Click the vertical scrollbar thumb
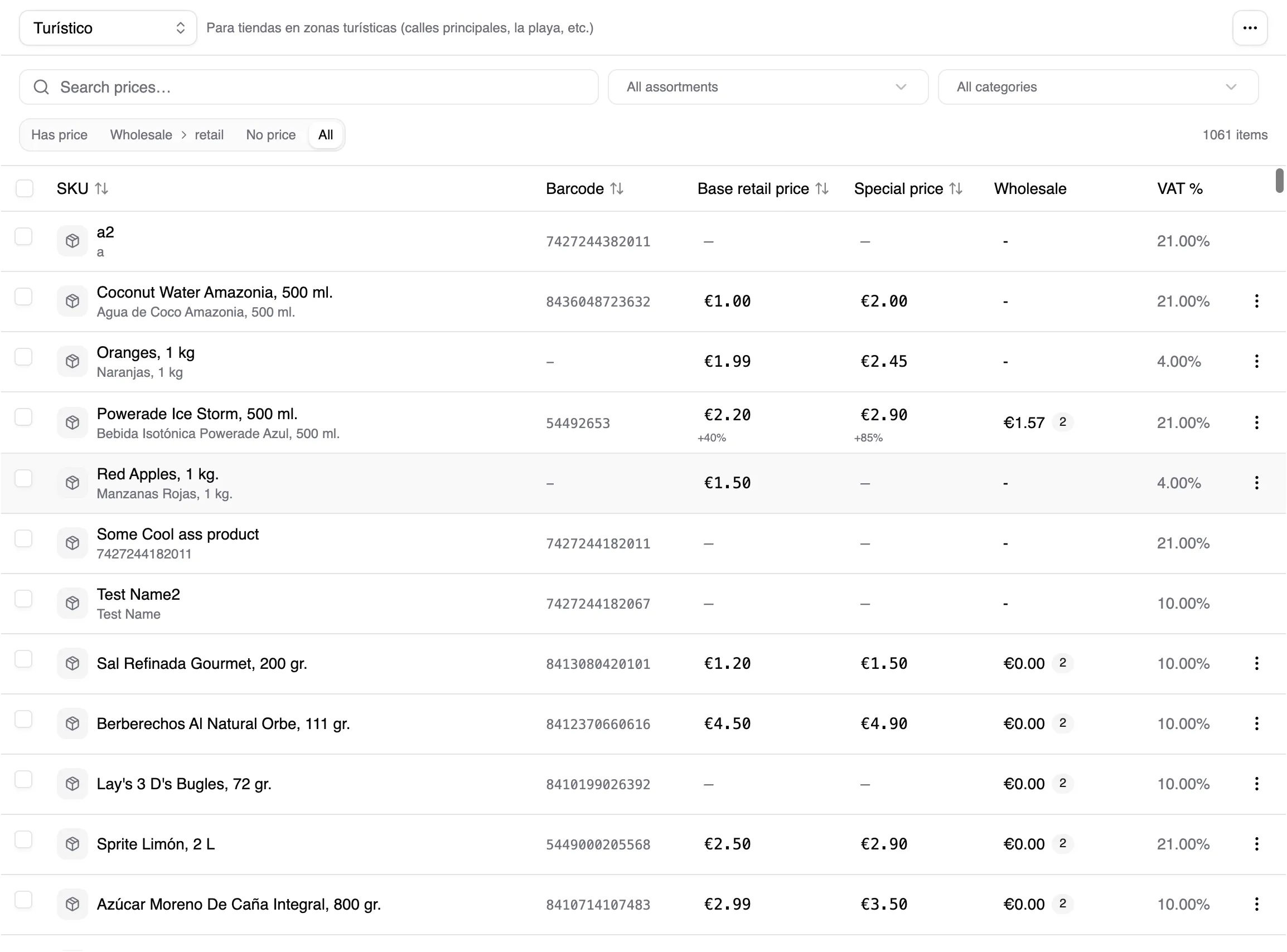 click(1280, 181)
